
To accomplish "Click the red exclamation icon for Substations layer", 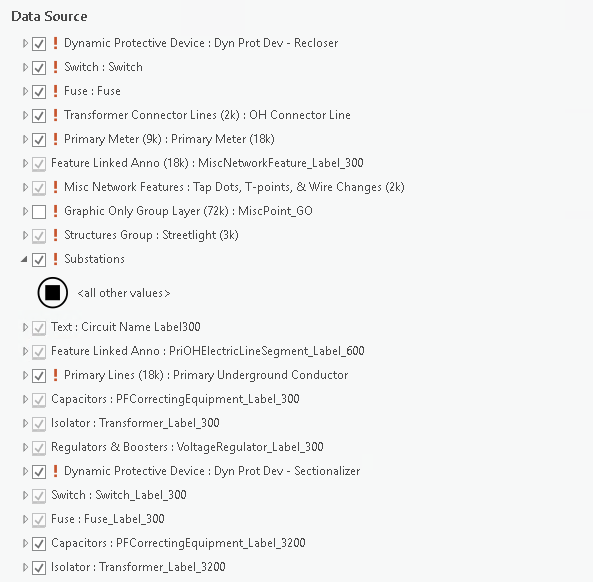I will tap(55, 259).
